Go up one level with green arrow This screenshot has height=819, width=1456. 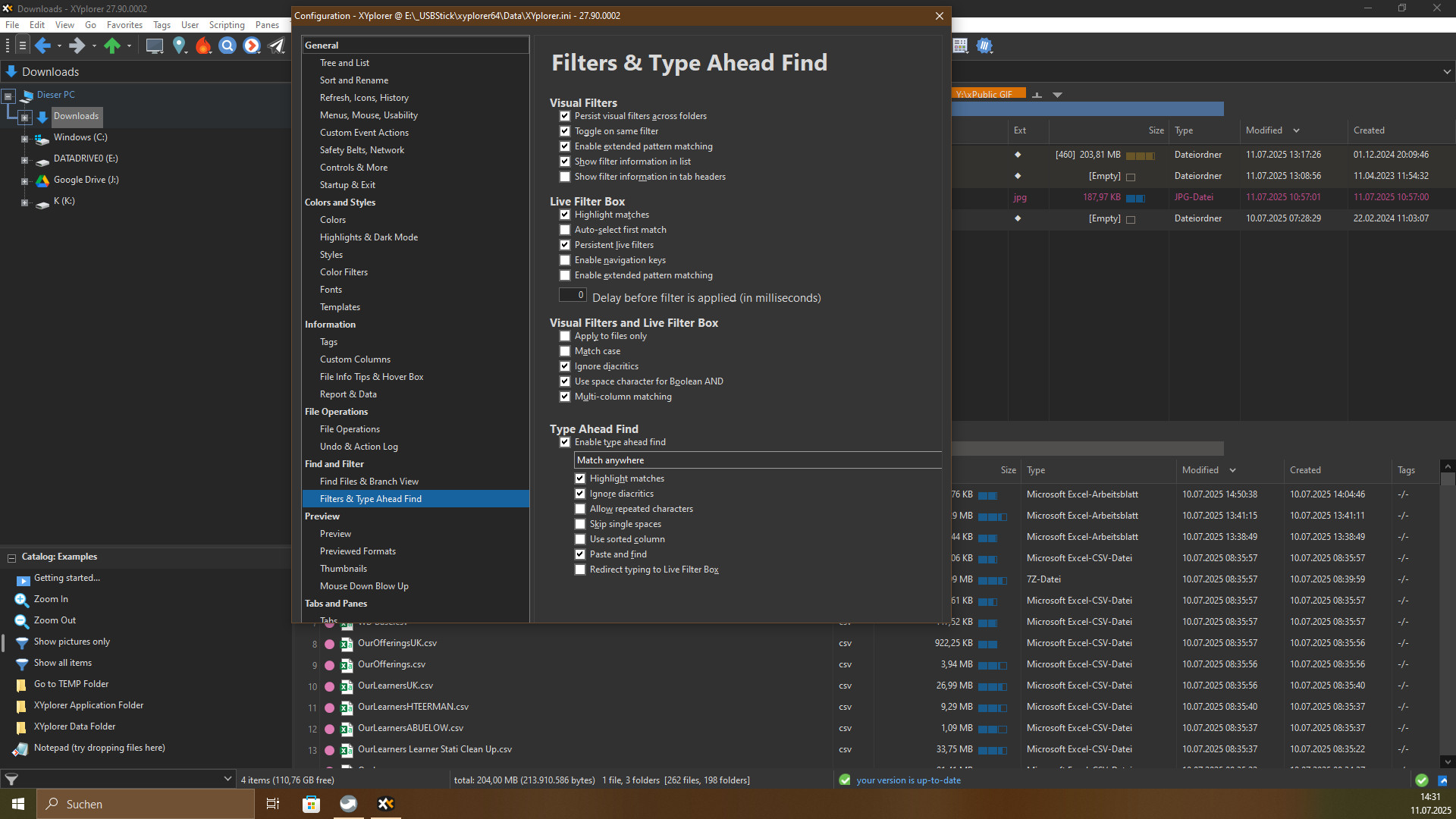112,46
